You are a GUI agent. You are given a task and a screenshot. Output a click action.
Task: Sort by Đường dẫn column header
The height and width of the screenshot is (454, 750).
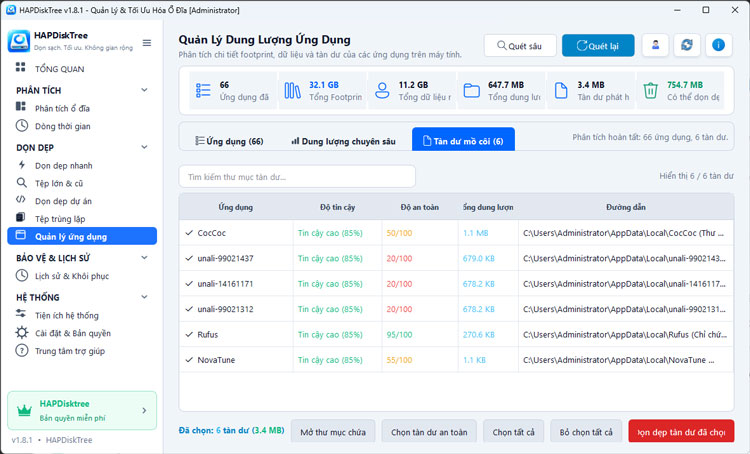pyautogui.click(x=626, y=207)
